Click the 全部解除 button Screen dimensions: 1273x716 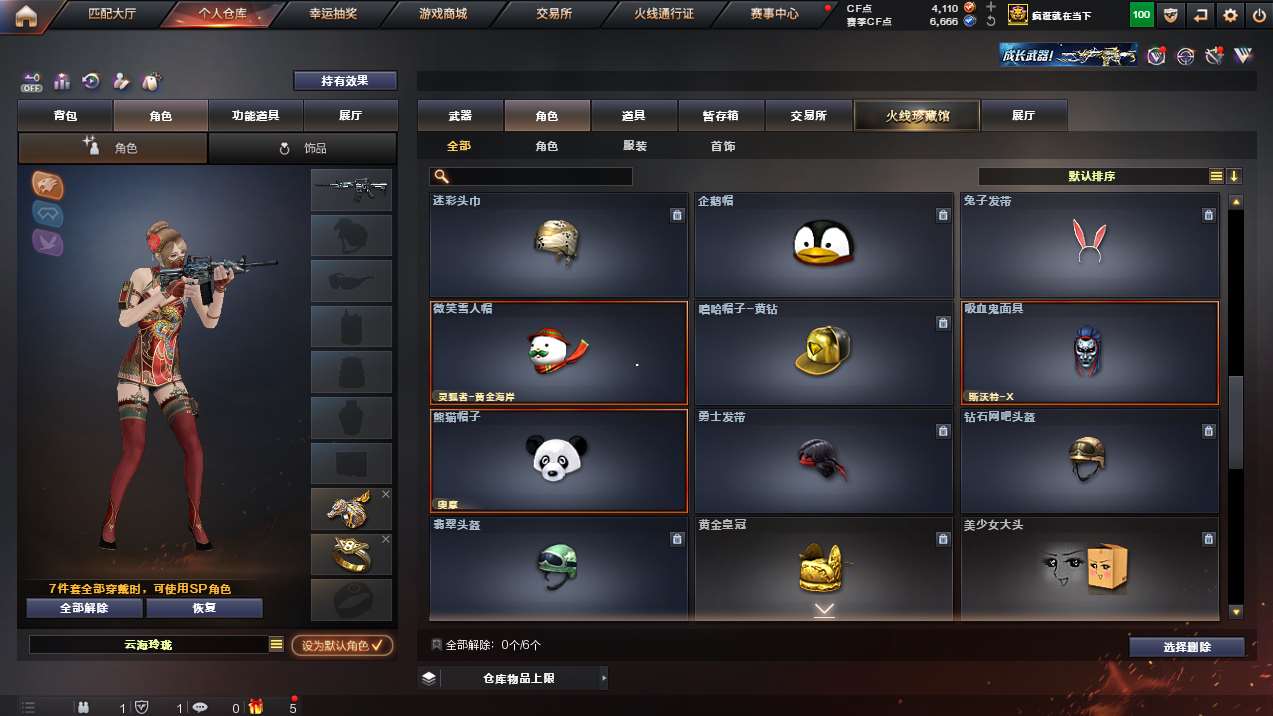click(85, 608)
